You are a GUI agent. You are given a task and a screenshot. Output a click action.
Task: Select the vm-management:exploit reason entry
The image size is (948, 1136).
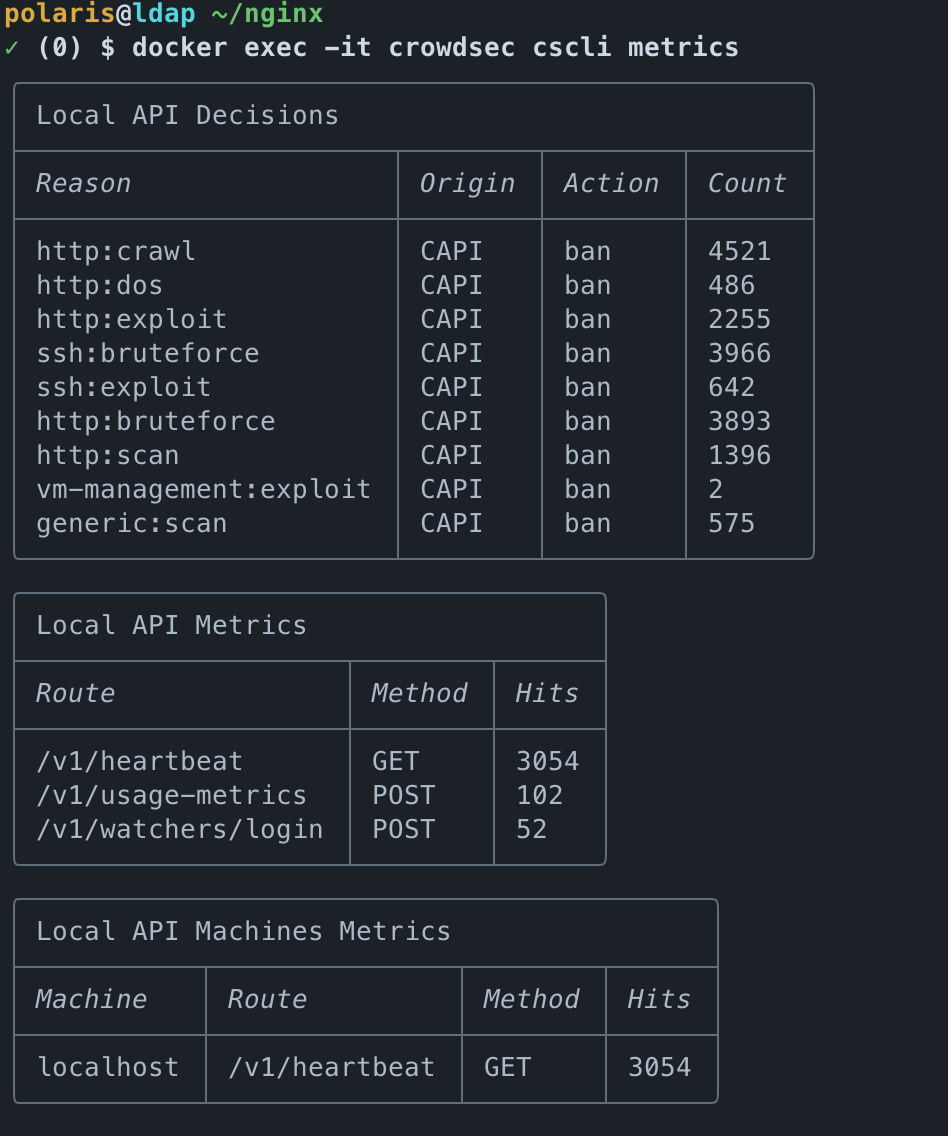click(x=204, y=490)
